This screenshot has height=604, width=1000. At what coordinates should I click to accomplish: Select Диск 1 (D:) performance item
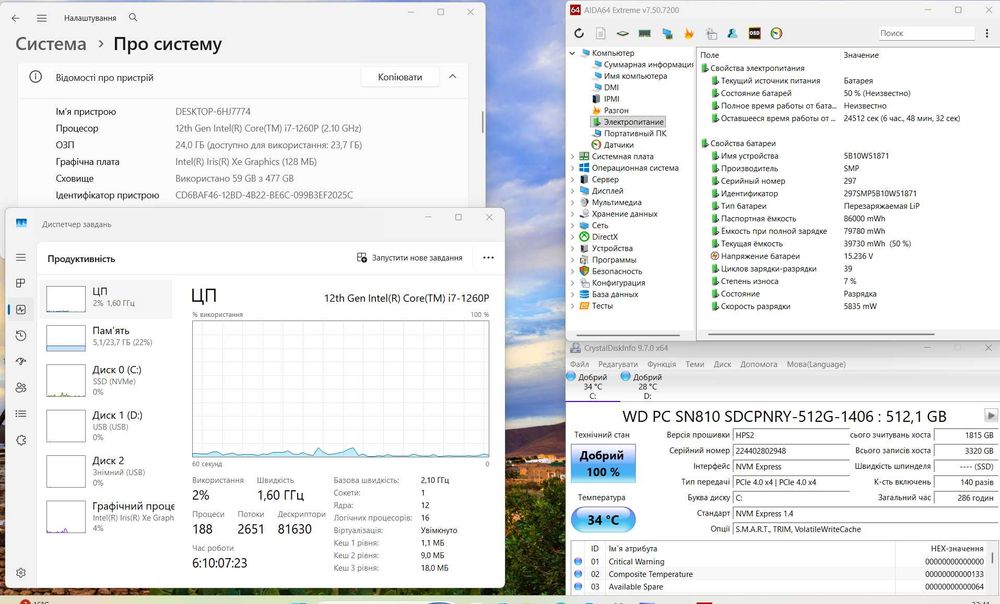[x=106, y=425]
